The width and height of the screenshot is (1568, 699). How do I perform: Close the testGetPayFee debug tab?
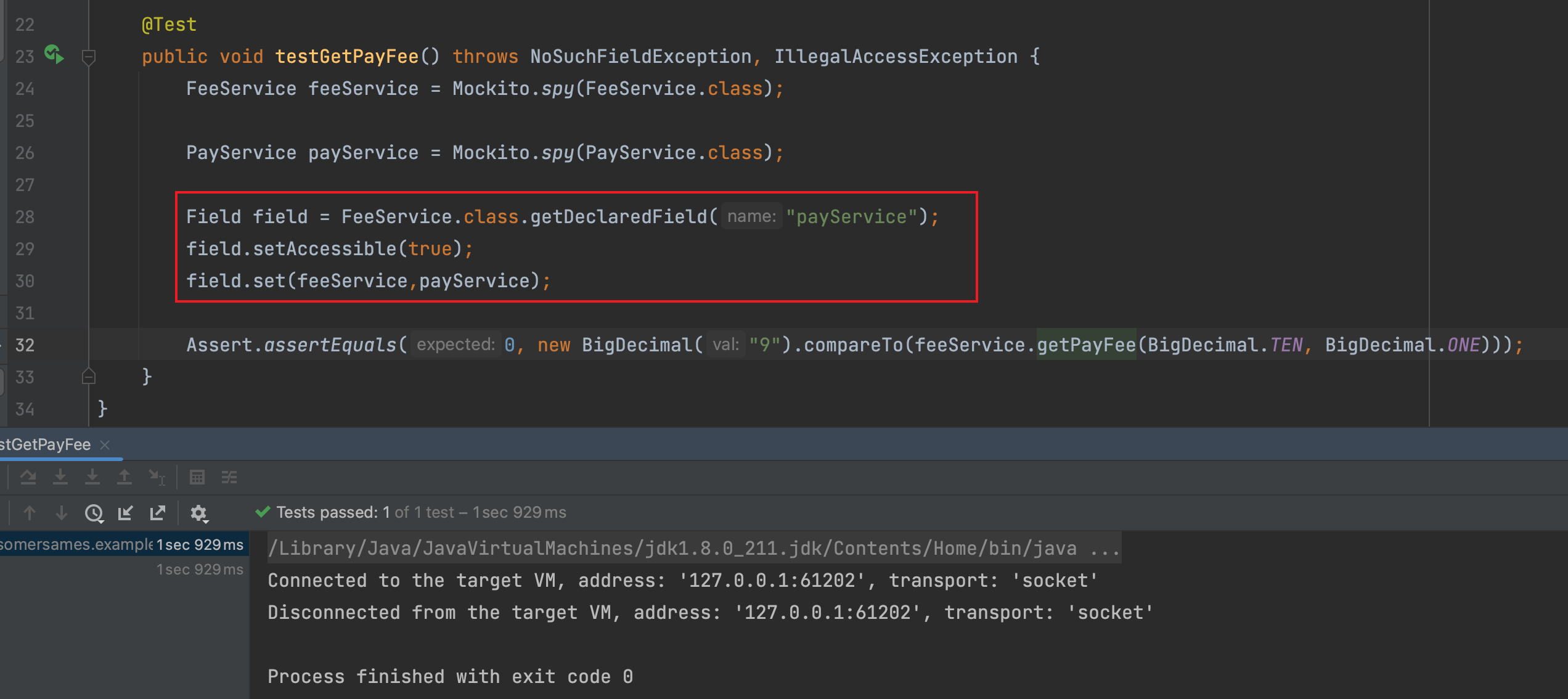pos(105,444)
